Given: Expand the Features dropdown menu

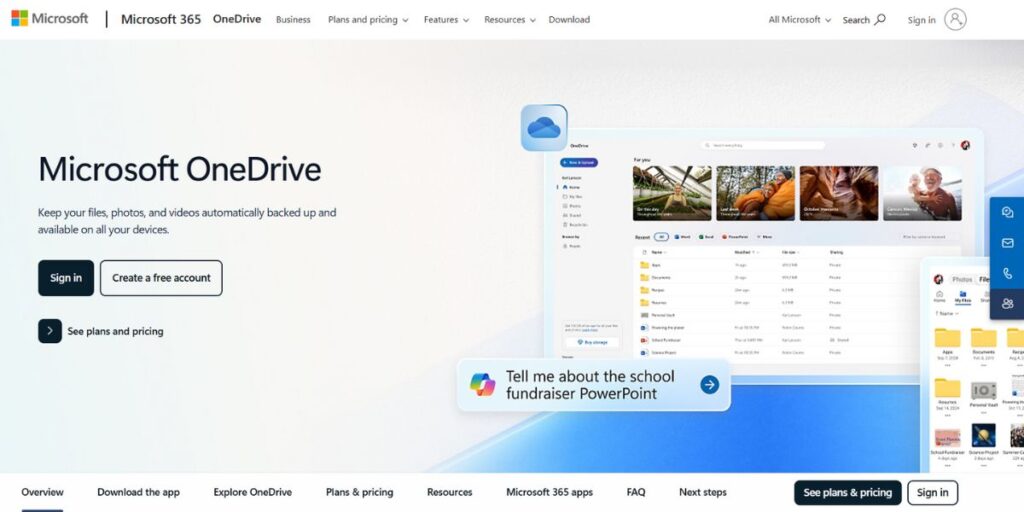Looking at the screenshot, I should [446, 20].
